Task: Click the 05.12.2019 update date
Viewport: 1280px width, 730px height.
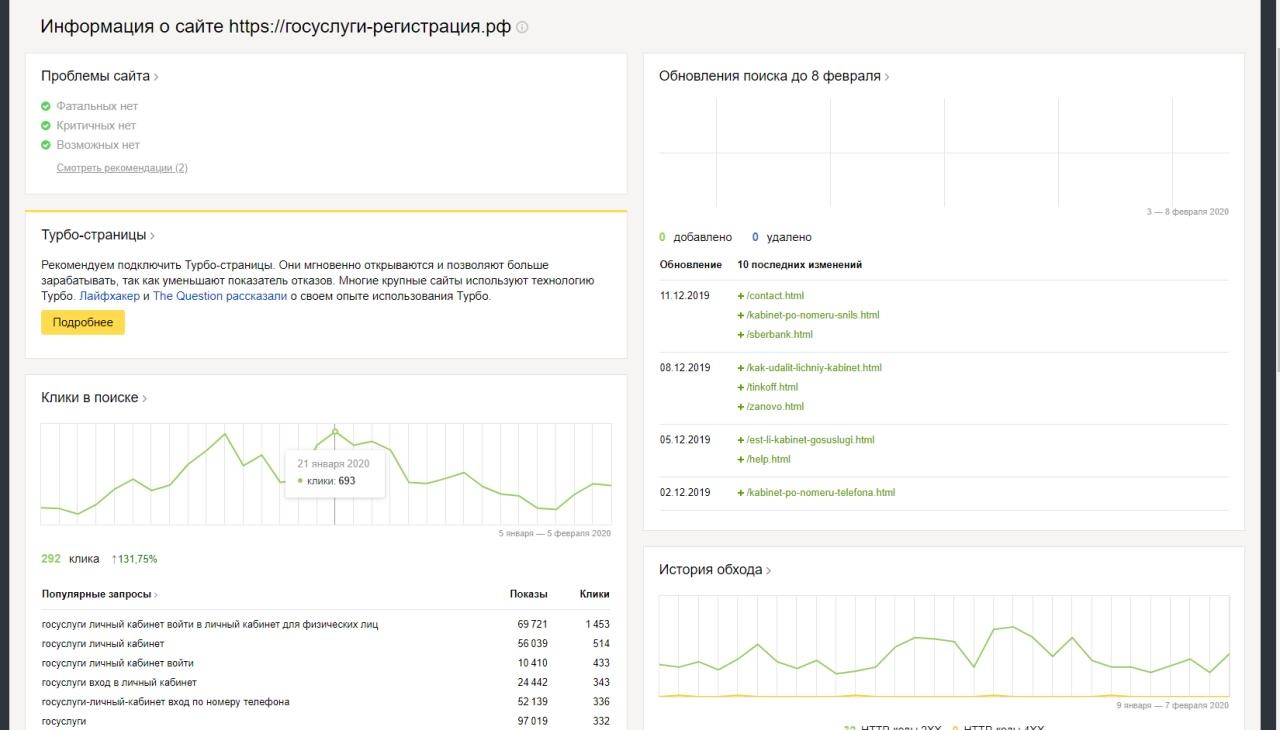Action: click(684, 440)
